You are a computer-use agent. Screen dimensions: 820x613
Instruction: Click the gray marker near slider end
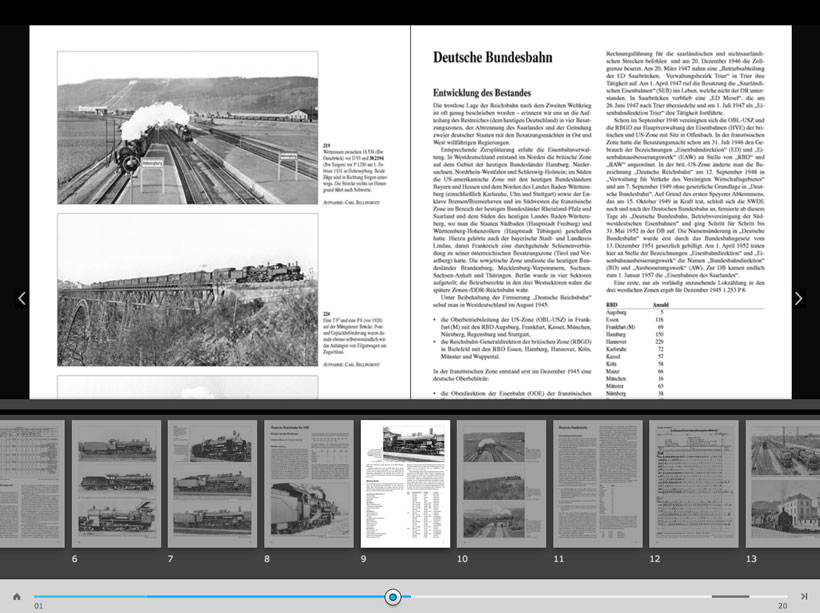(x=730, y=596)
